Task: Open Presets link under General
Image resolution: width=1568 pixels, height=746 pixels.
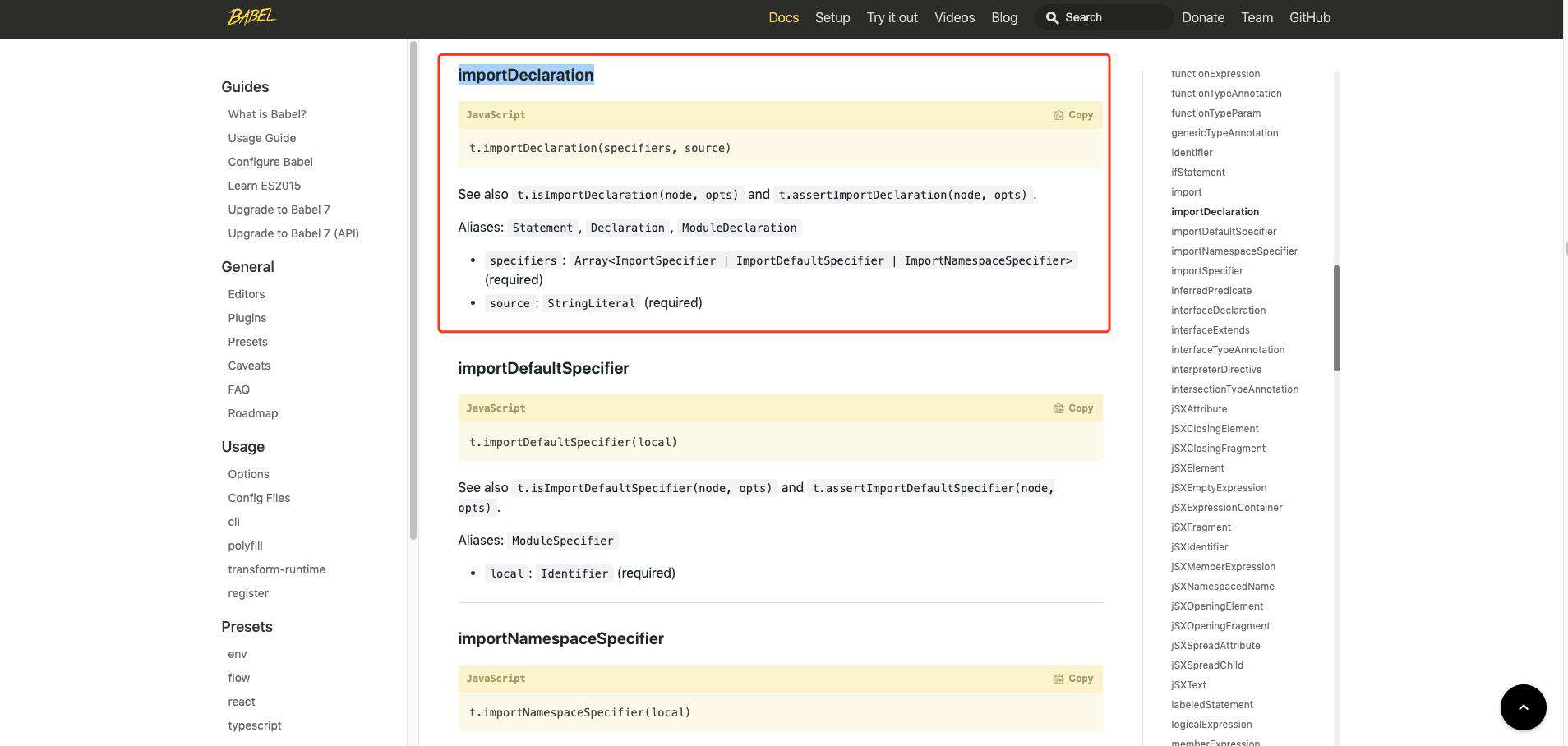Action: point(247,342)
